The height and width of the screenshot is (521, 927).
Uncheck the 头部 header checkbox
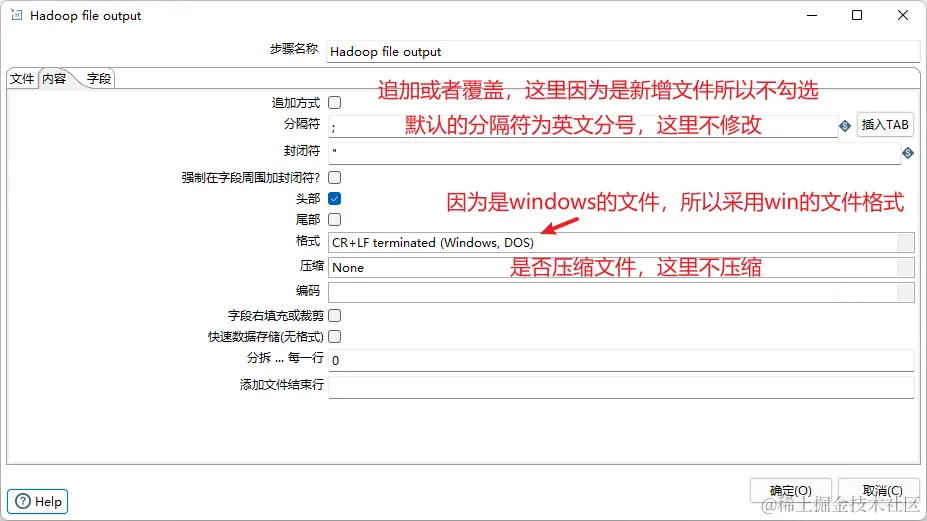[335, 198]
